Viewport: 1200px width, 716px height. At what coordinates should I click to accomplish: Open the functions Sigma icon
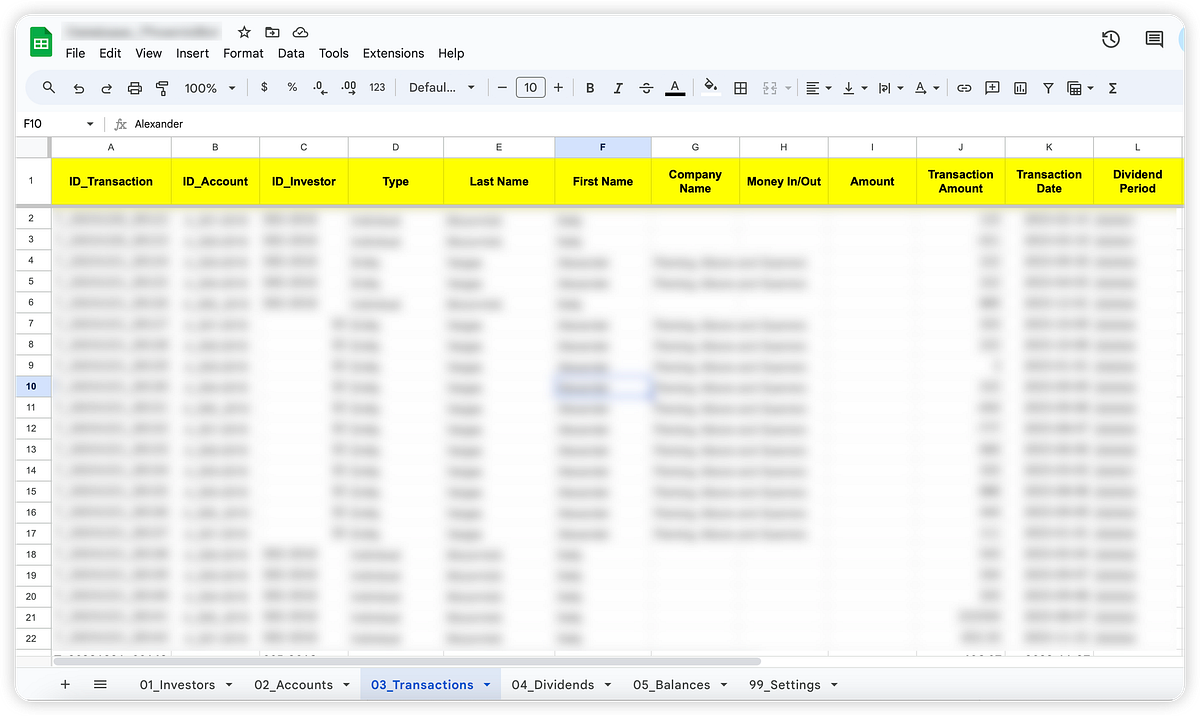click(x=1112, y=88)
